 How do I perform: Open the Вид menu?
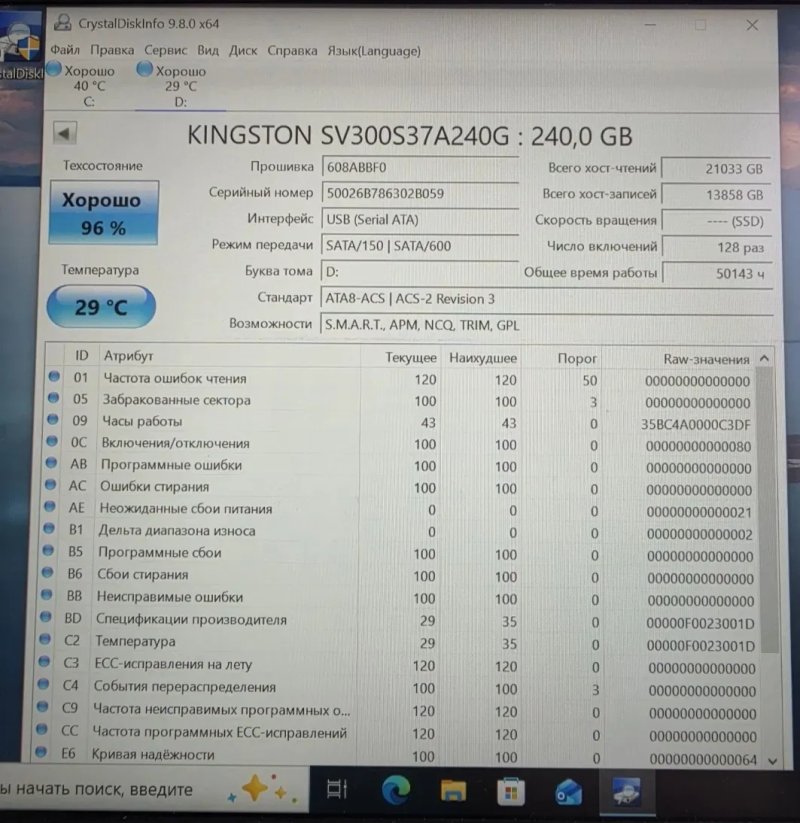[208, 50]
